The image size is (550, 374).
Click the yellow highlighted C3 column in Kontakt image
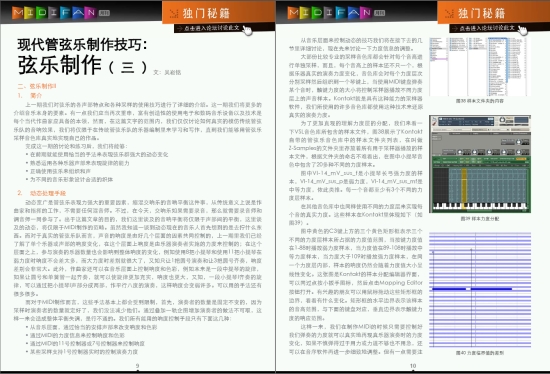click(x=464, y=188)
